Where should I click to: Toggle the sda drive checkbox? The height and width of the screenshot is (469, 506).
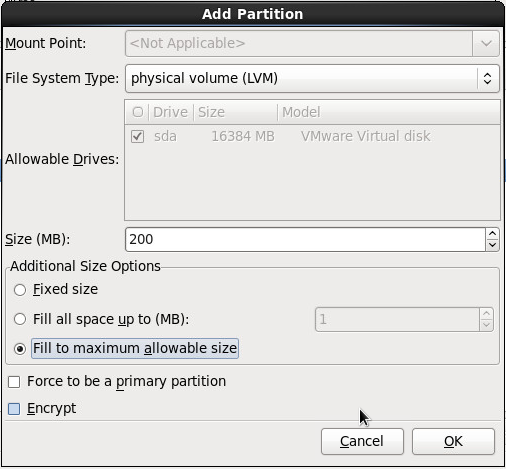pos(137,136)
